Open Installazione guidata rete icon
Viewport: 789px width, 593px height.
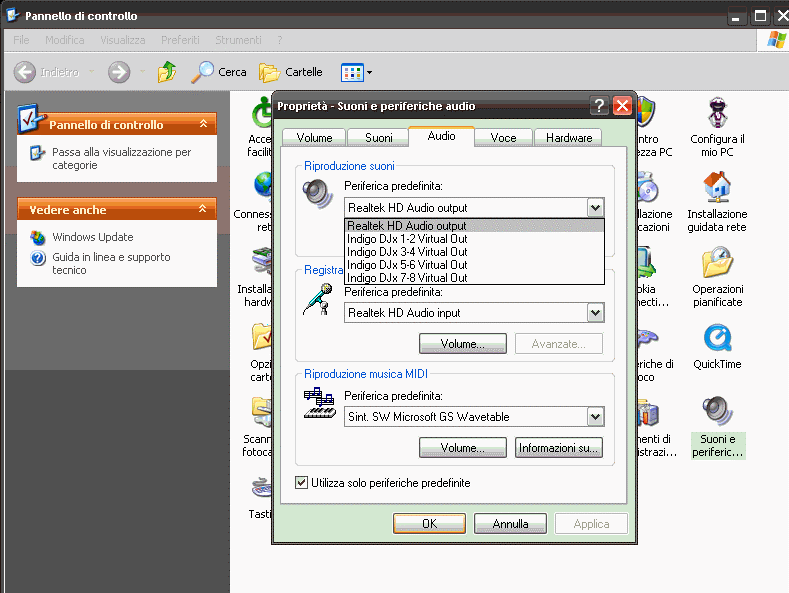[716, 188]
